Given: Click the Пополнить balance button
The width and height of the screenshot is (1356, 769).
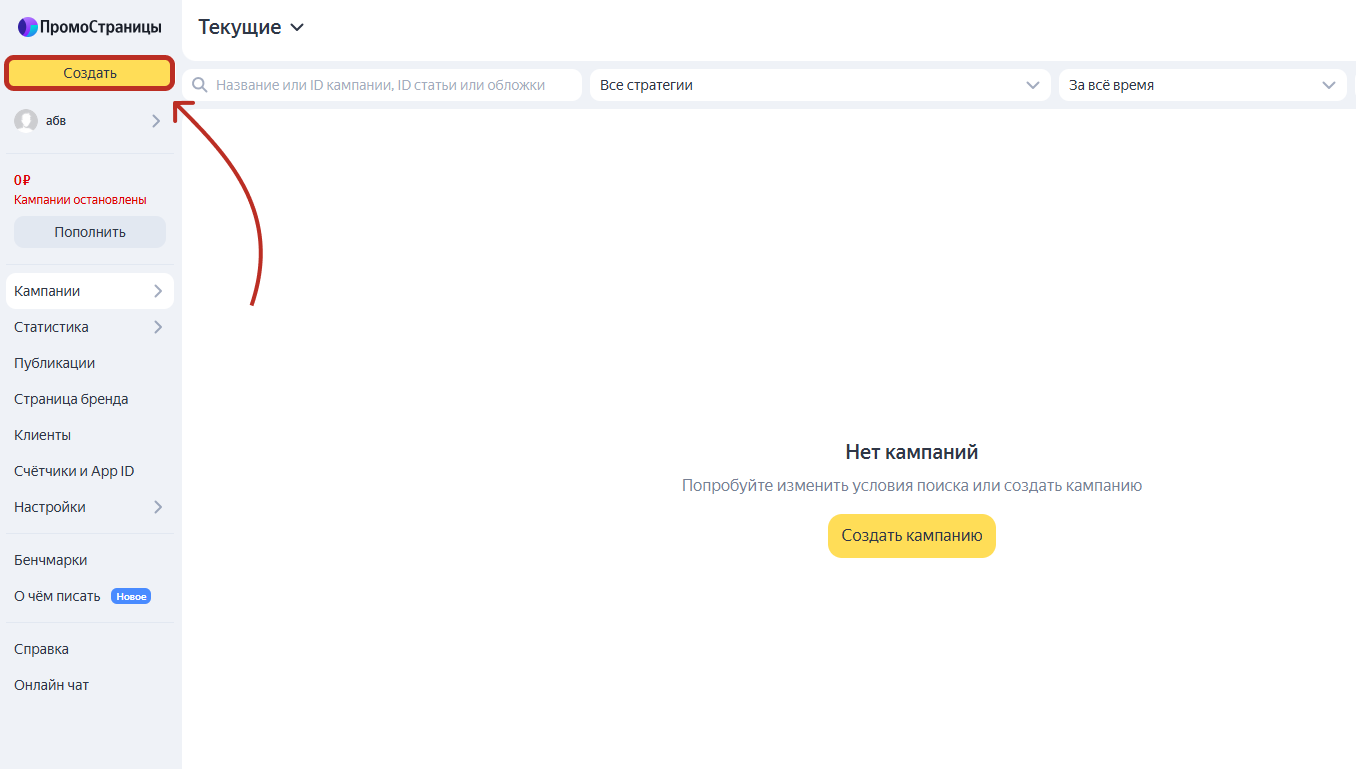Looking at the screenshot, I should [90, 232].
